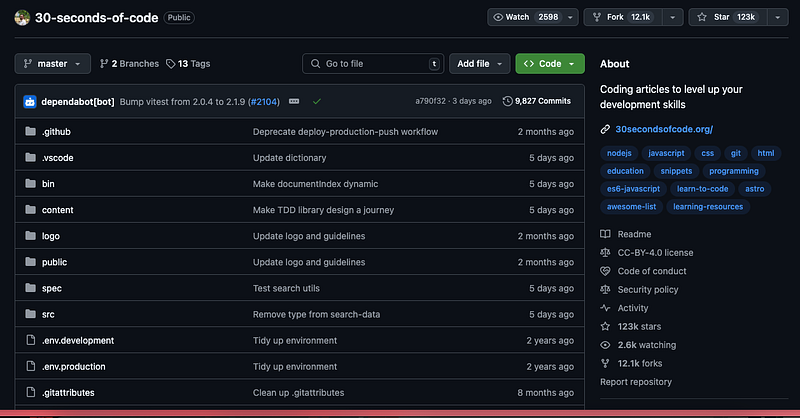The width and height of the screenshot is (800, 418).
Task: Open commit 'Remove type from search-data'
Action: point(316,314)
